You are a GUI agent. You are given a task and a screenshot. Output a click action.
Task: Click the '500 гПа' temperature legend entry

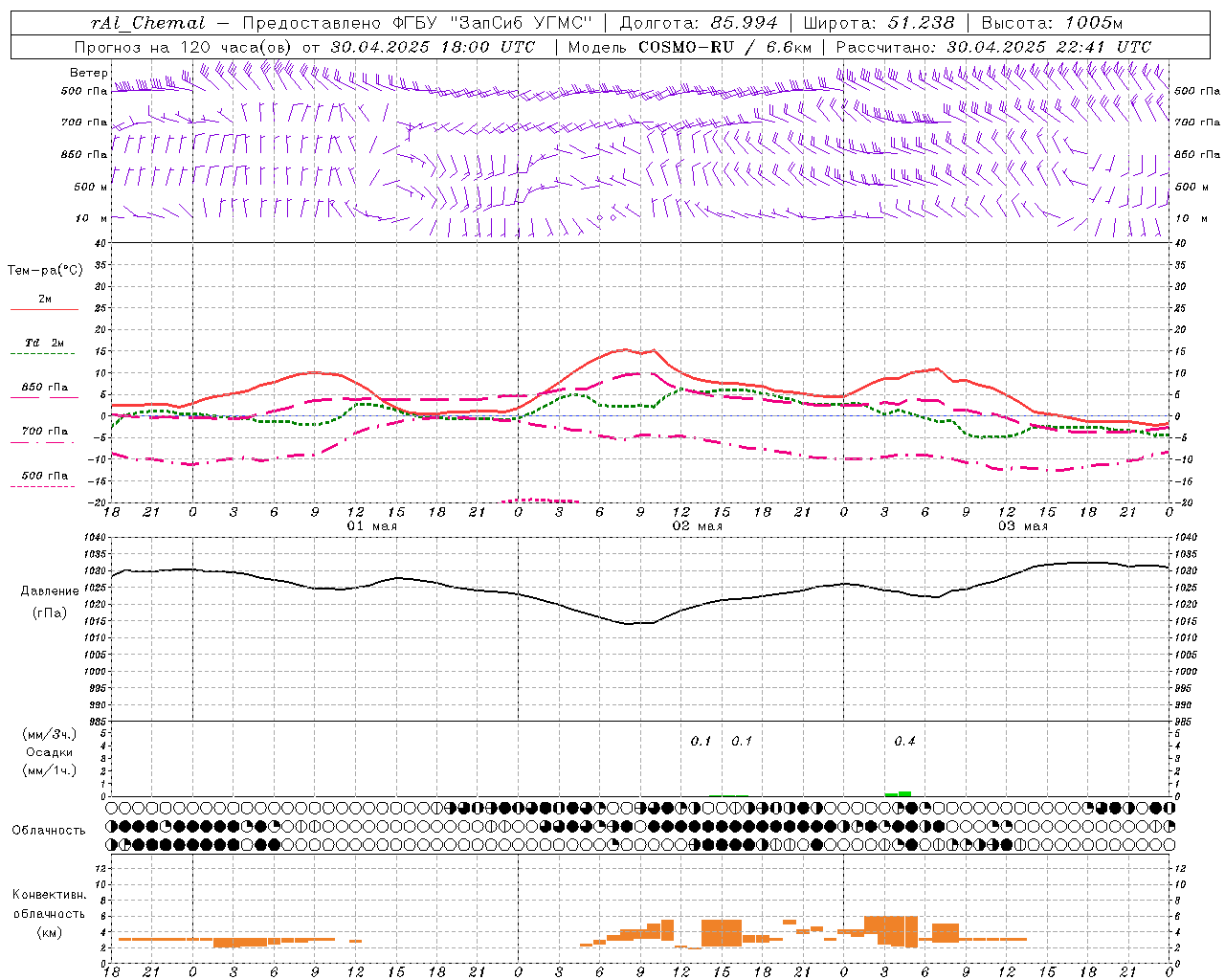(x=44, y=476)
